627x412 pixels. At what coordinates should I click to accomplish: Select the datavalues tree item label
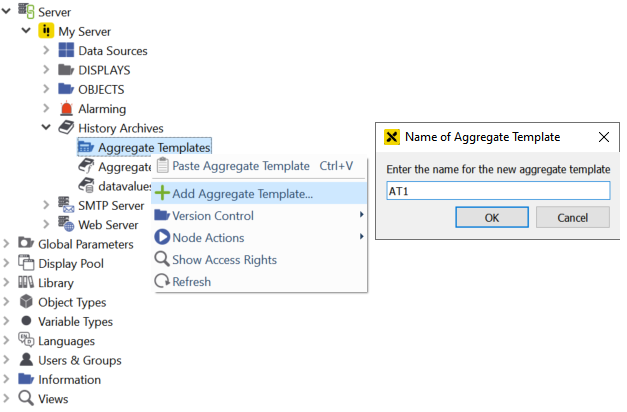[124, 186]
